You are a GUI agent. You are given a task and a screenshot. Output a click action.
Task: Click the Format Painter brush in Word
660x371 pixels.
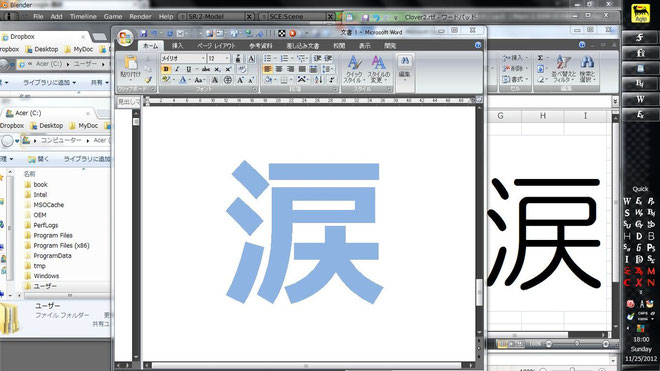click(148, 79)
